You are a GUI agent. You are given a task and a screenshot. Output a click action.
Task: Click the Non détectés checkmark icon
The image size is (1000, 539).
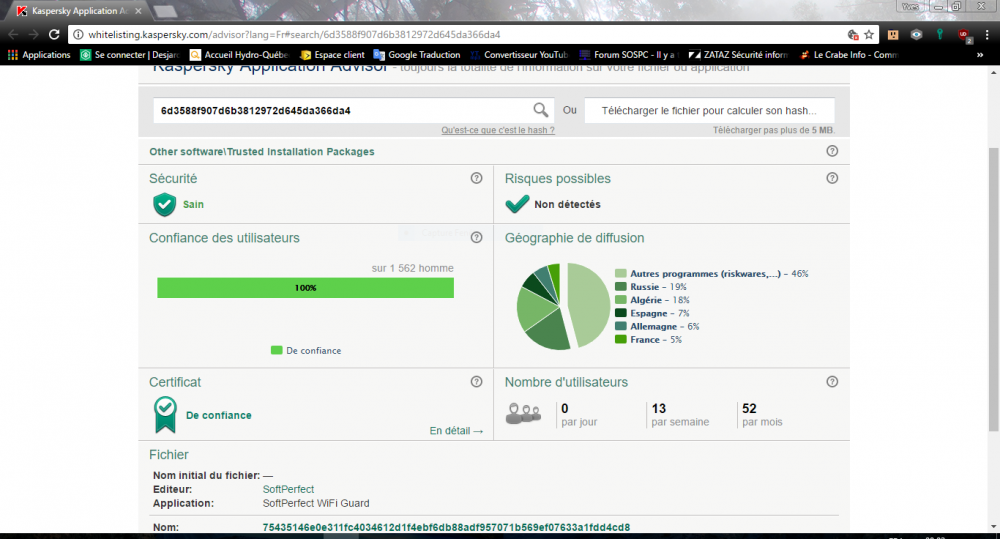(x=517, y=203)
